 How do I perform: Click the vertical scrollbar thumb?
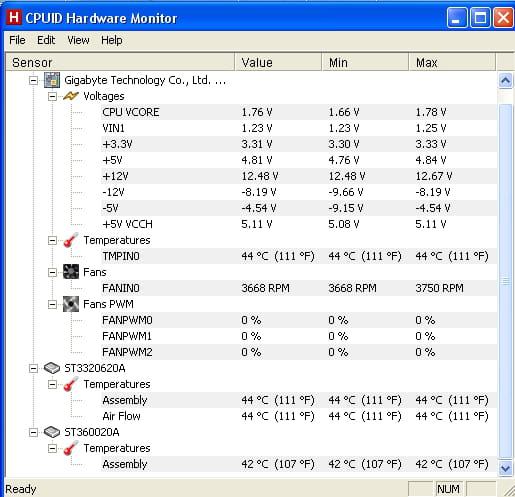point(505,282)
